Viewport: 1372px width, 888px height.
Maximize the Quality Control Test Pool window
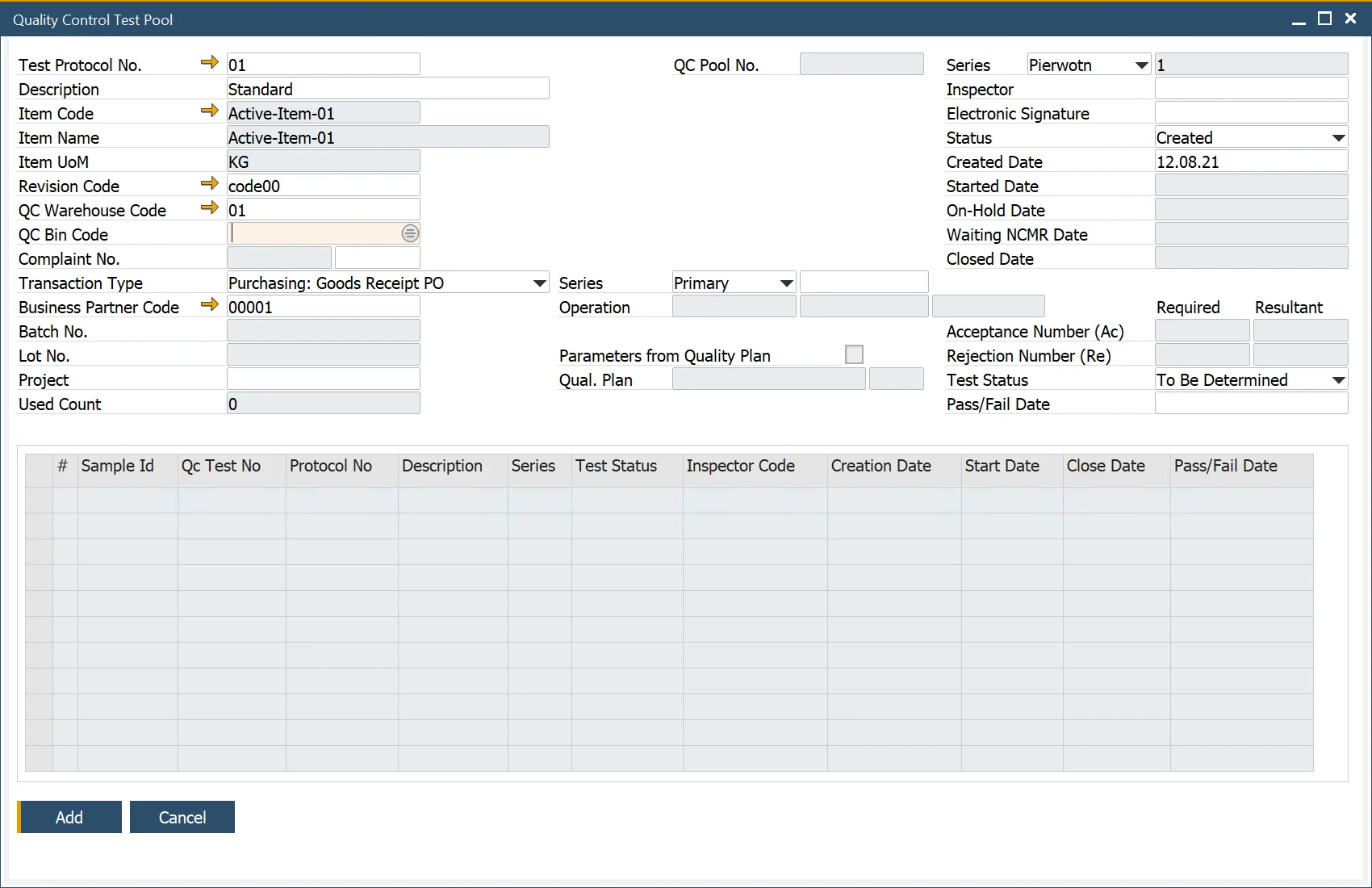pos(1324,19)
